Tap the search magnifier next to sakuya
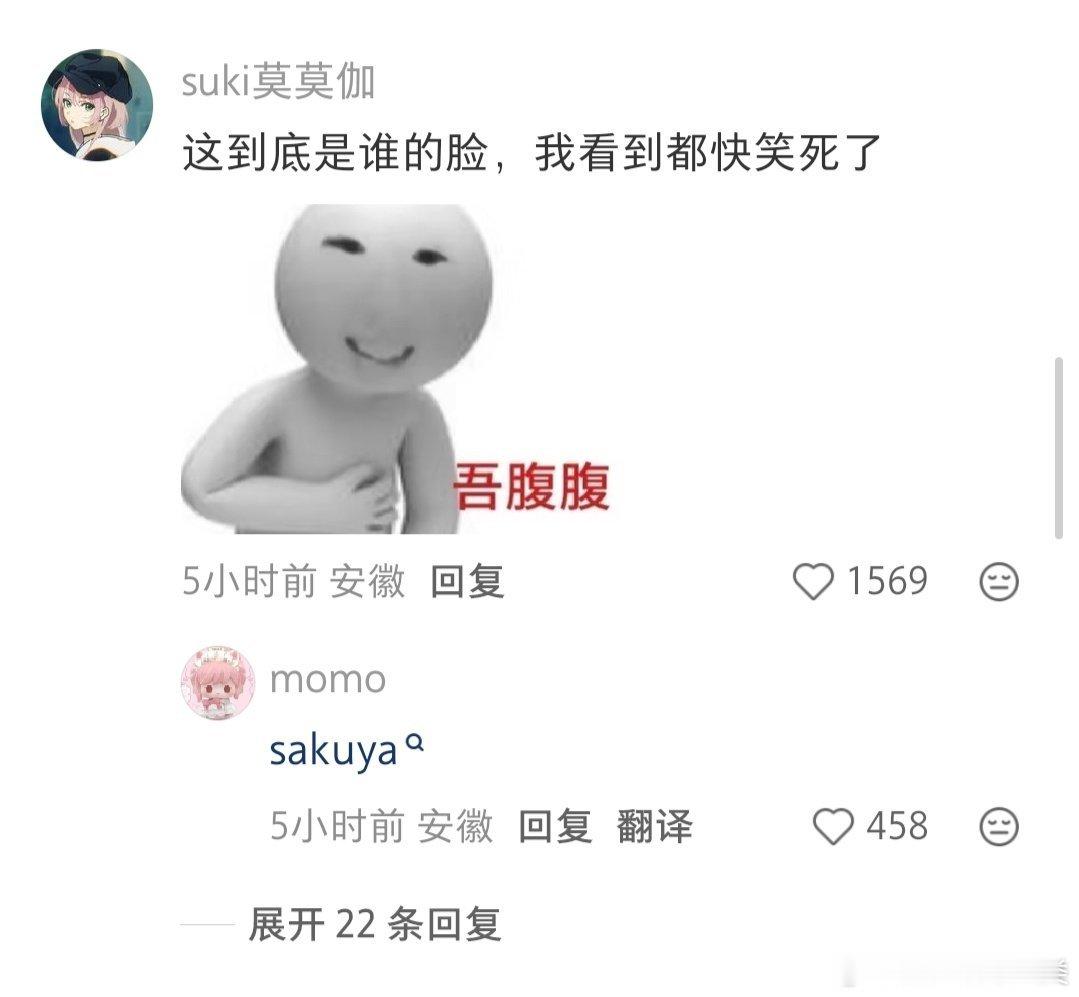1079x997 pixels. [x=415, y=742]
